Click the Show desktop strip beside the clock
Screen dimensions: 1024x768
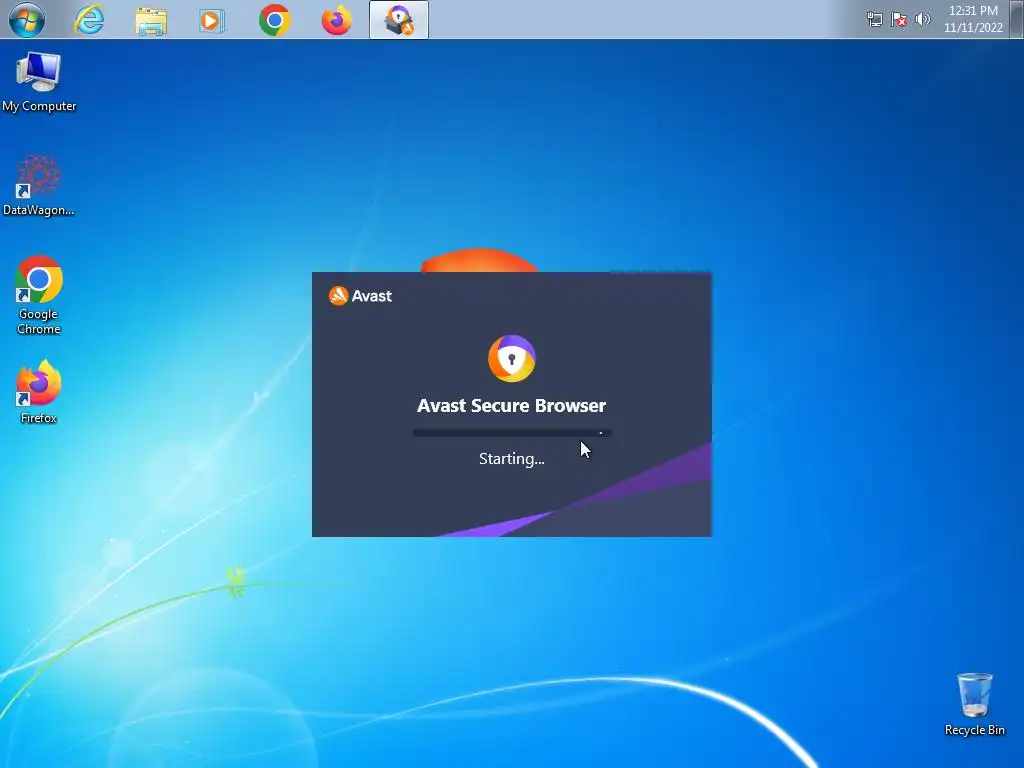1016,19
